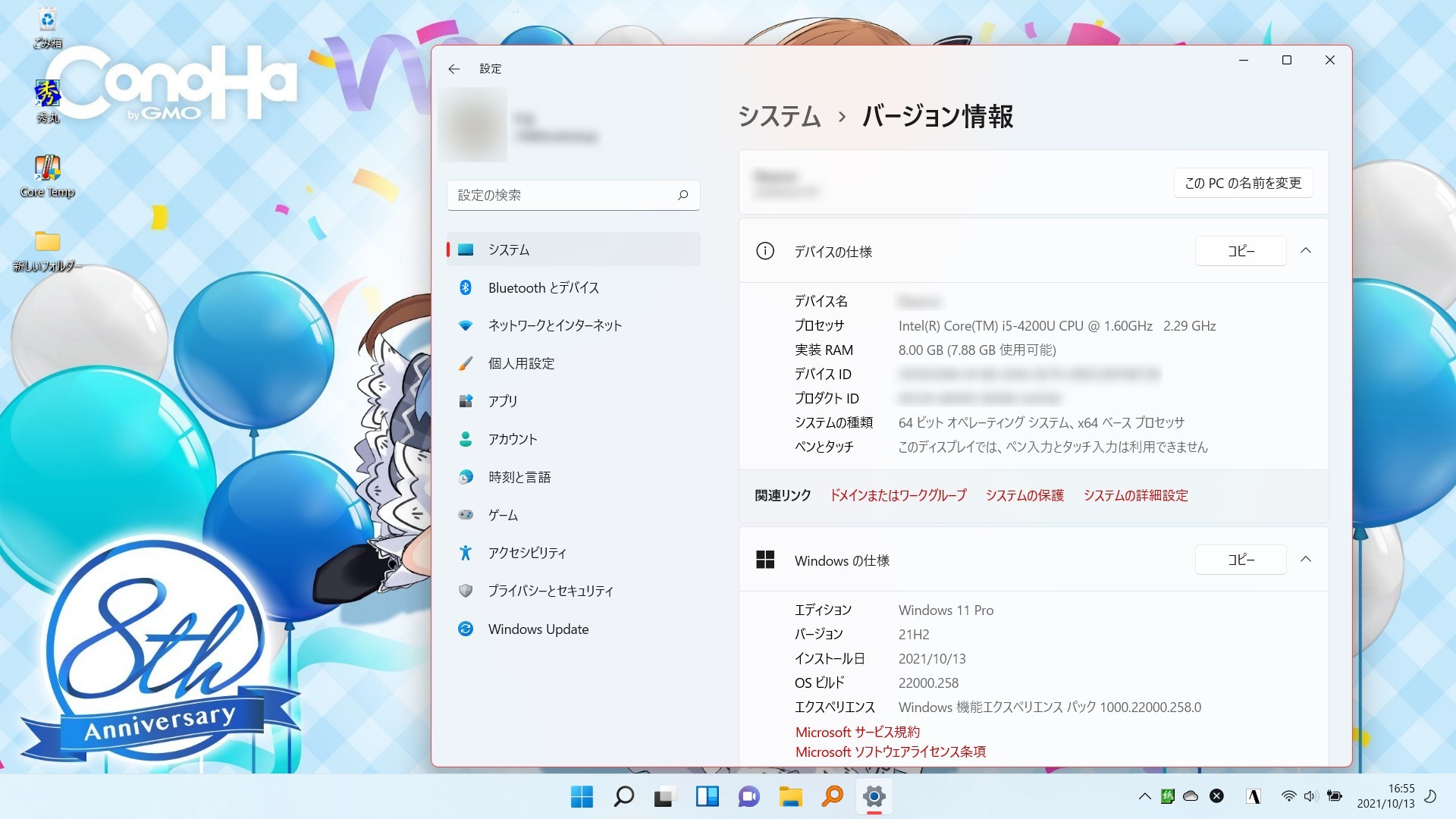Open Widgets from the taskbar
The width and height of the screenshot is (1456, 819).
[x=707, y=796]
